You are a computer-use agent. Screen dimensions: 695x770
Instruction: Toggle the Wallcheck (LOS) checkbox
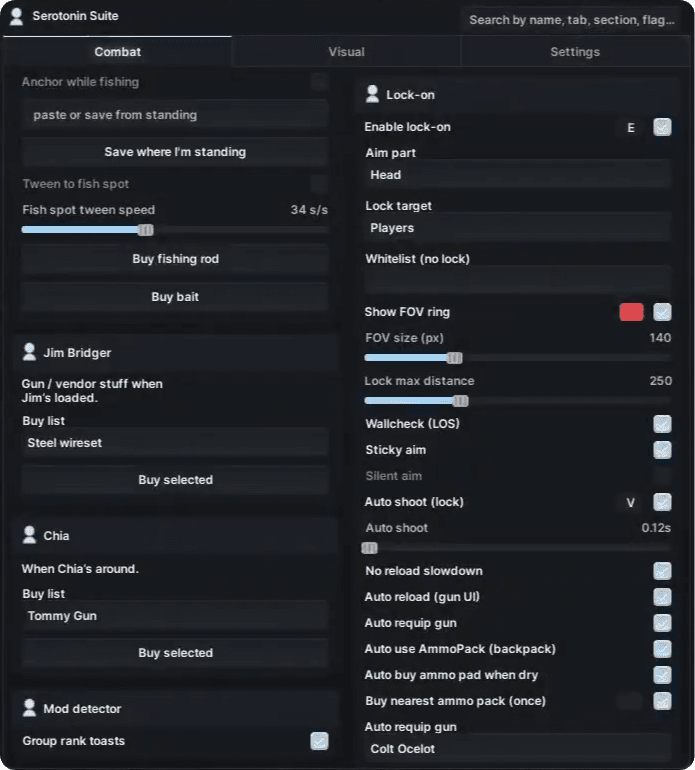[662, 424]
